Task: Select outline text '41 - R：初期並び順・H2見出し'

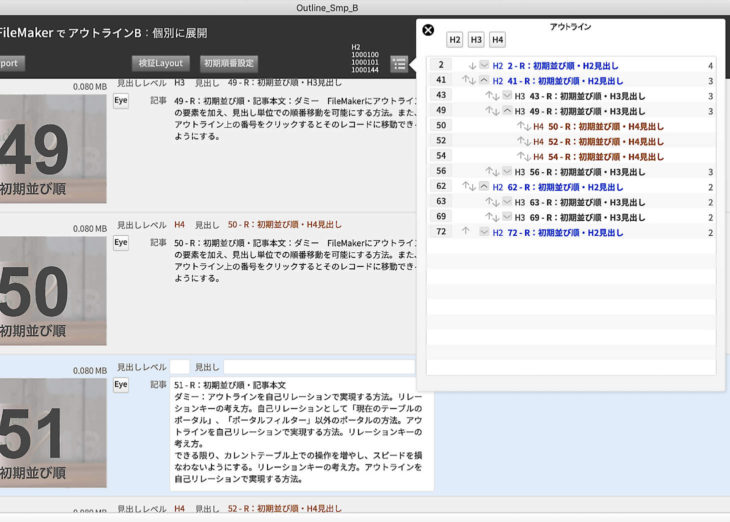Action: (565, 81)
